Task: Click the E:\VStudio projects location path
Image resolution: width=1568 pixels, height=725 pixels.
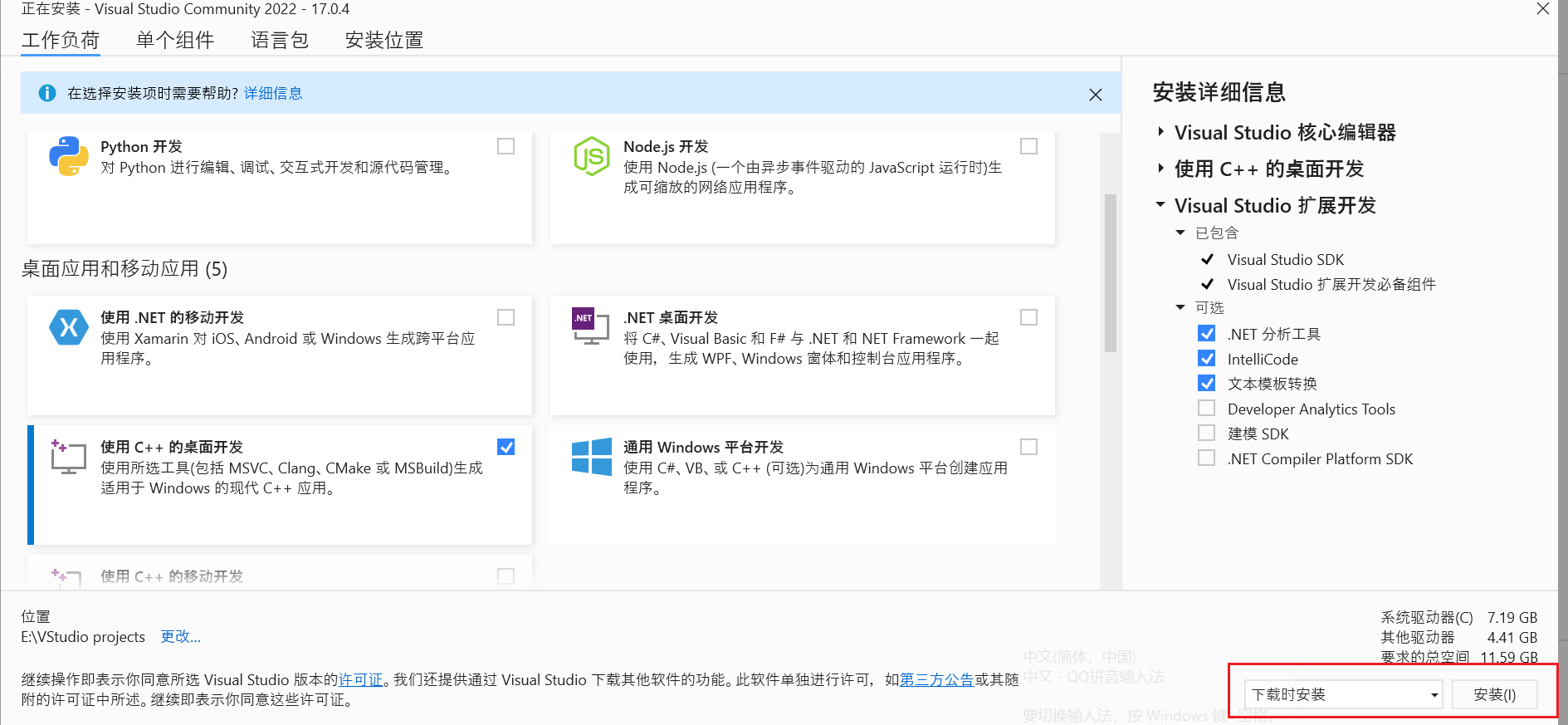Action: point(83,637)
